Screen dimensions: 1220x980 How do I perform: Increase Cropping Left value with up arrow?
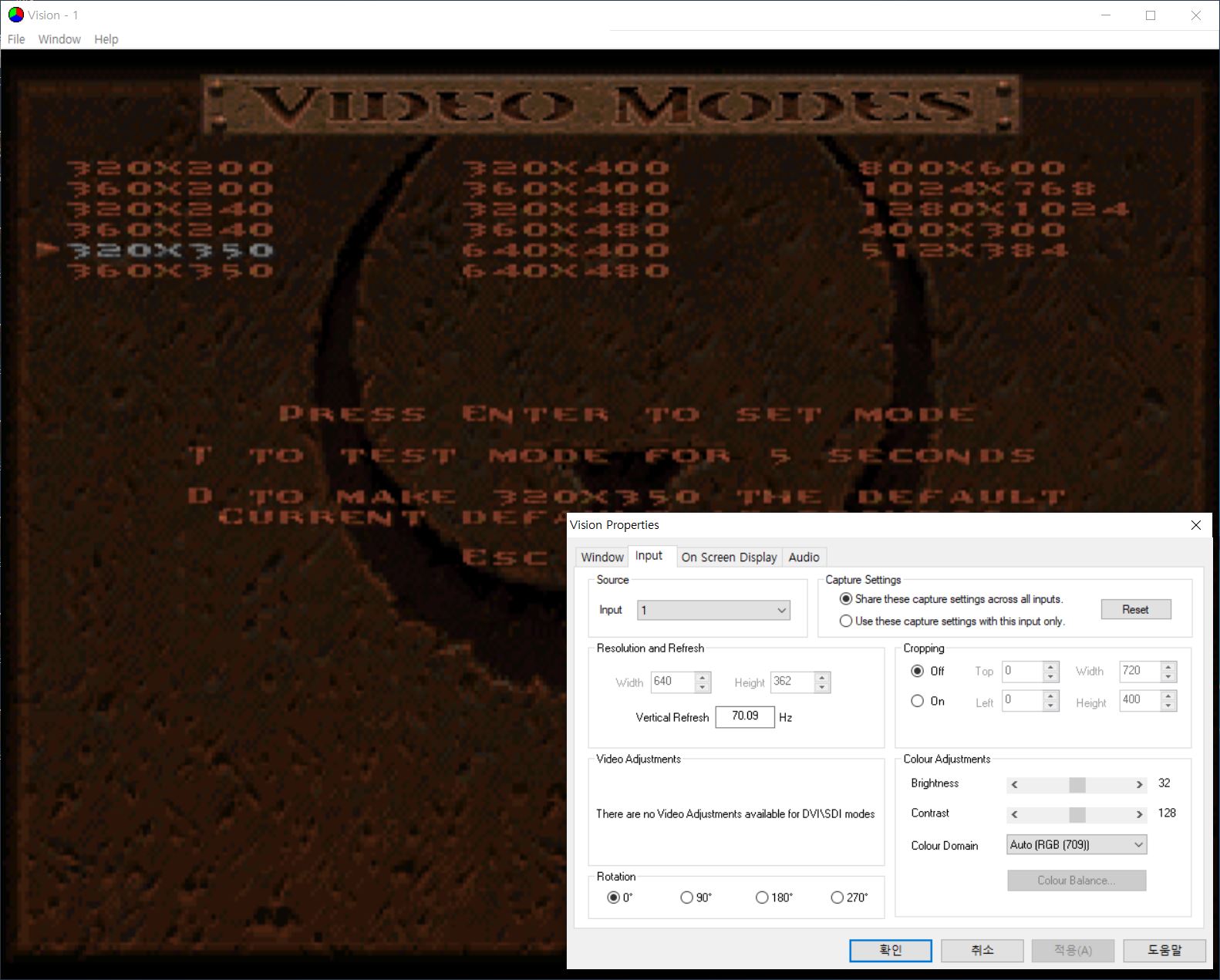pyautogui.click(x=1050, y=696)
